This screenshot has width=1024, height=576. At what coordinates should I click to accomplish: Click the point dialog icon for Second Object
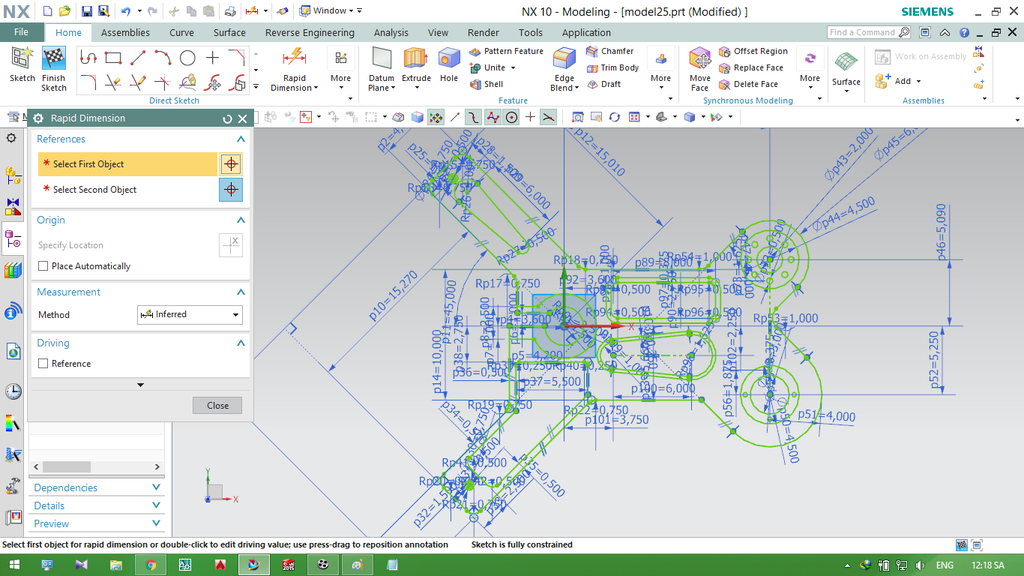point(231,190)
